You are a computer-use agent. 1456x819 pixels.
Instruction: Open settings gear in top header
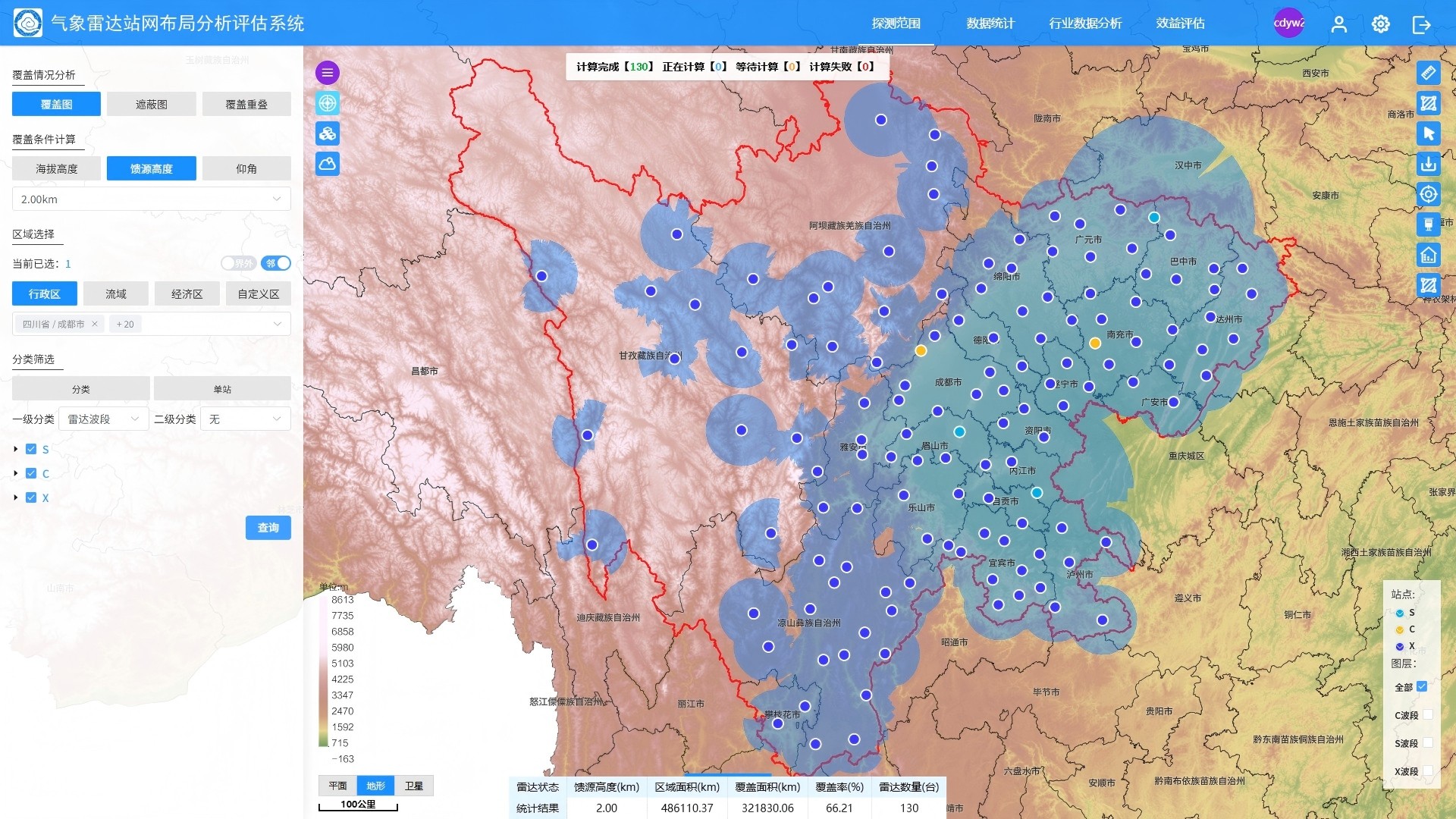click(x=1380, y=24)
